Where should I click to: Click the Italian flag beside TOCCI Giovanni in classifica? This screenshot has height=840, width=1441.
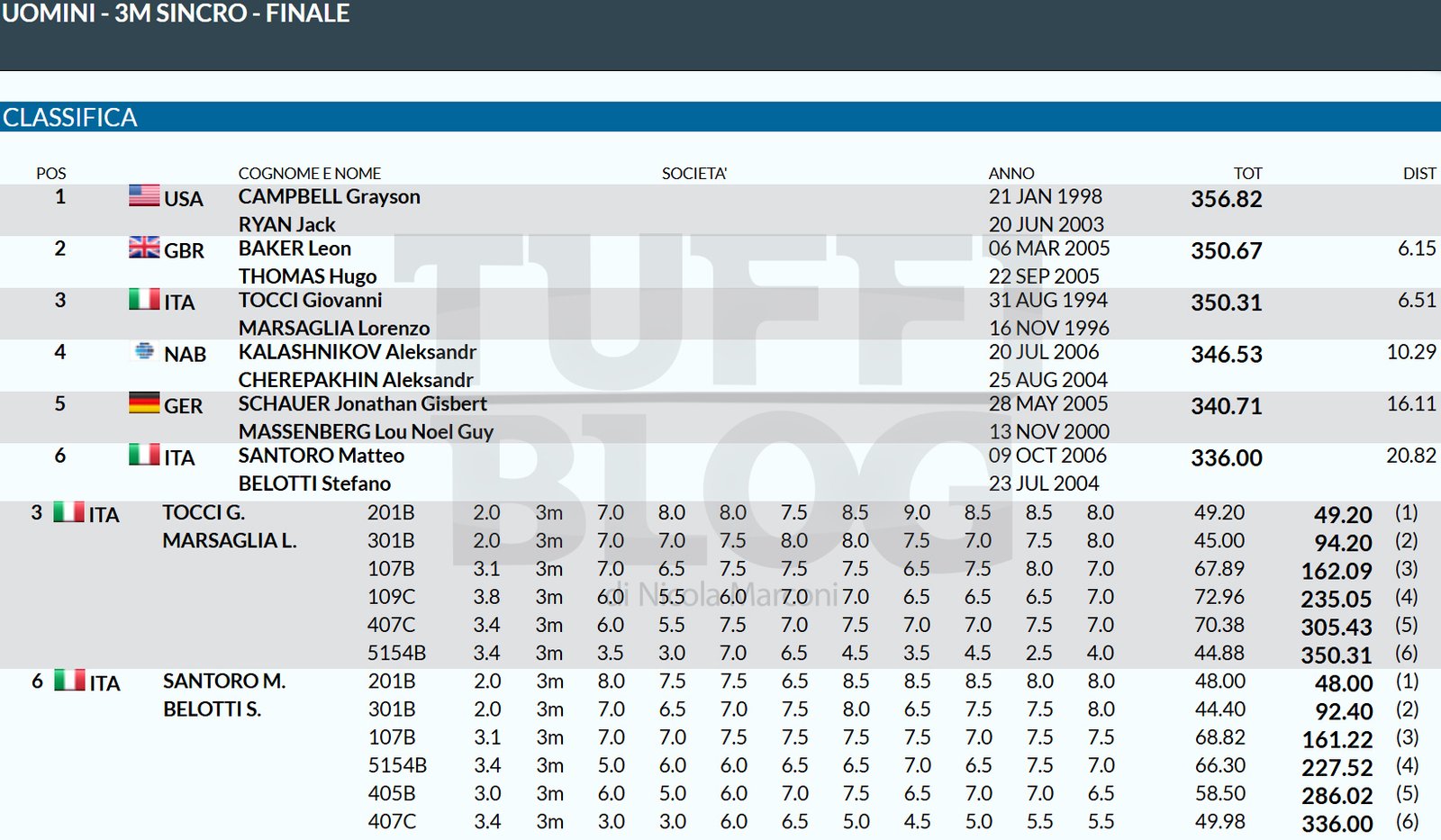pyautogui.click(x=144, y=299)
